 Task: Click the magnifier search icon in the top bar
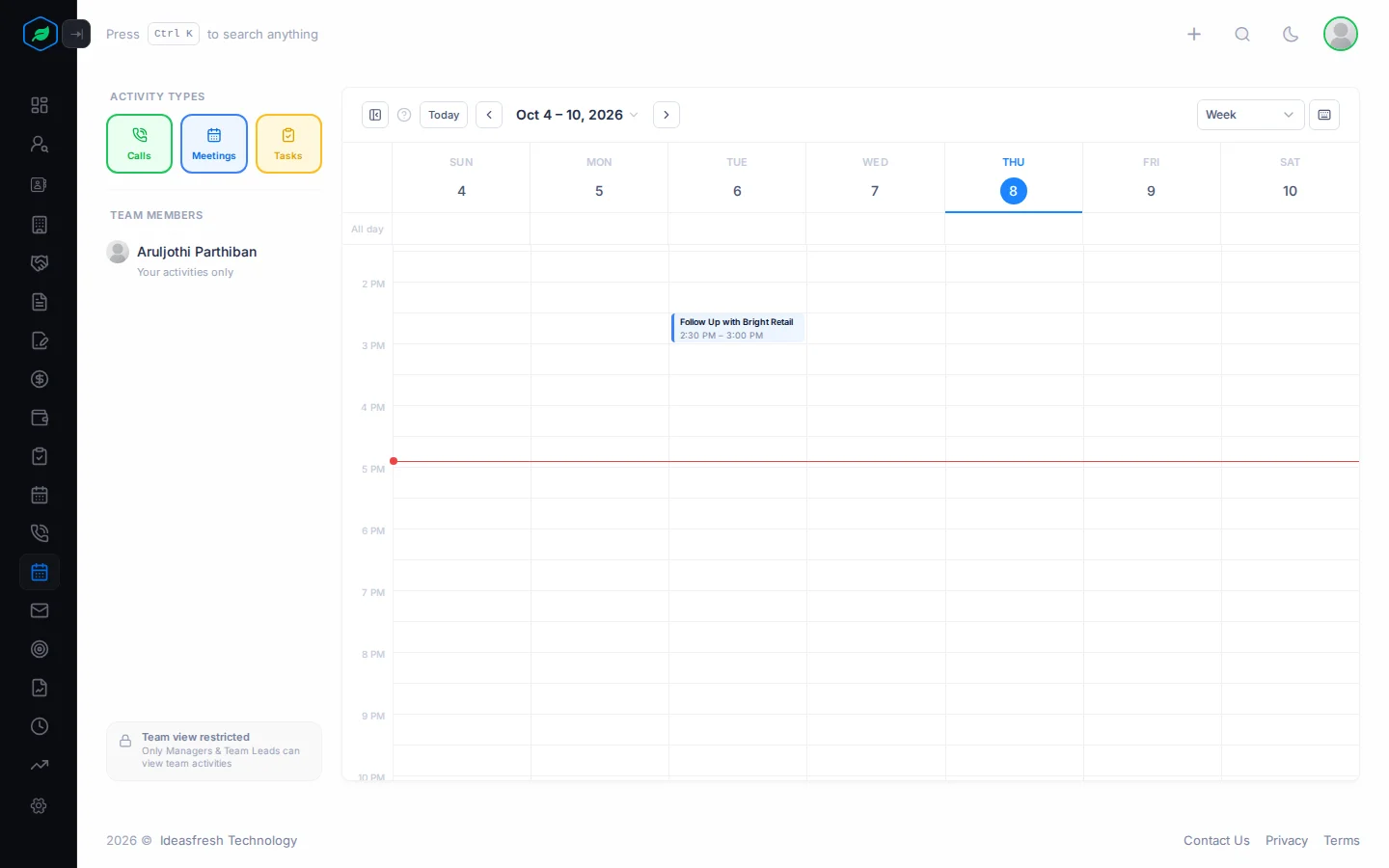point(1242,34)
